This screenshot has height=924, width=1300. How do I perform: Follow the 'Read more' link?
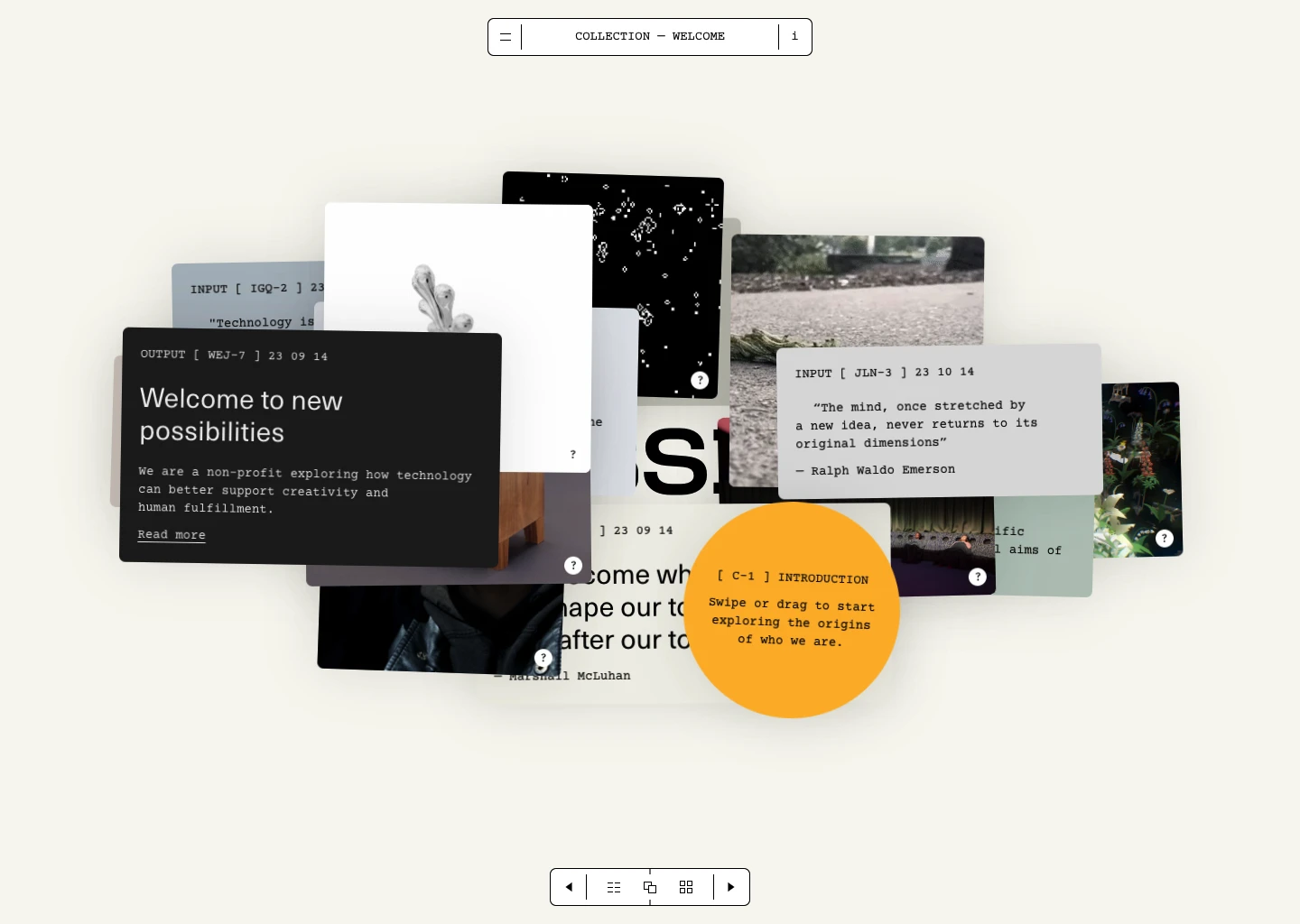172,534
